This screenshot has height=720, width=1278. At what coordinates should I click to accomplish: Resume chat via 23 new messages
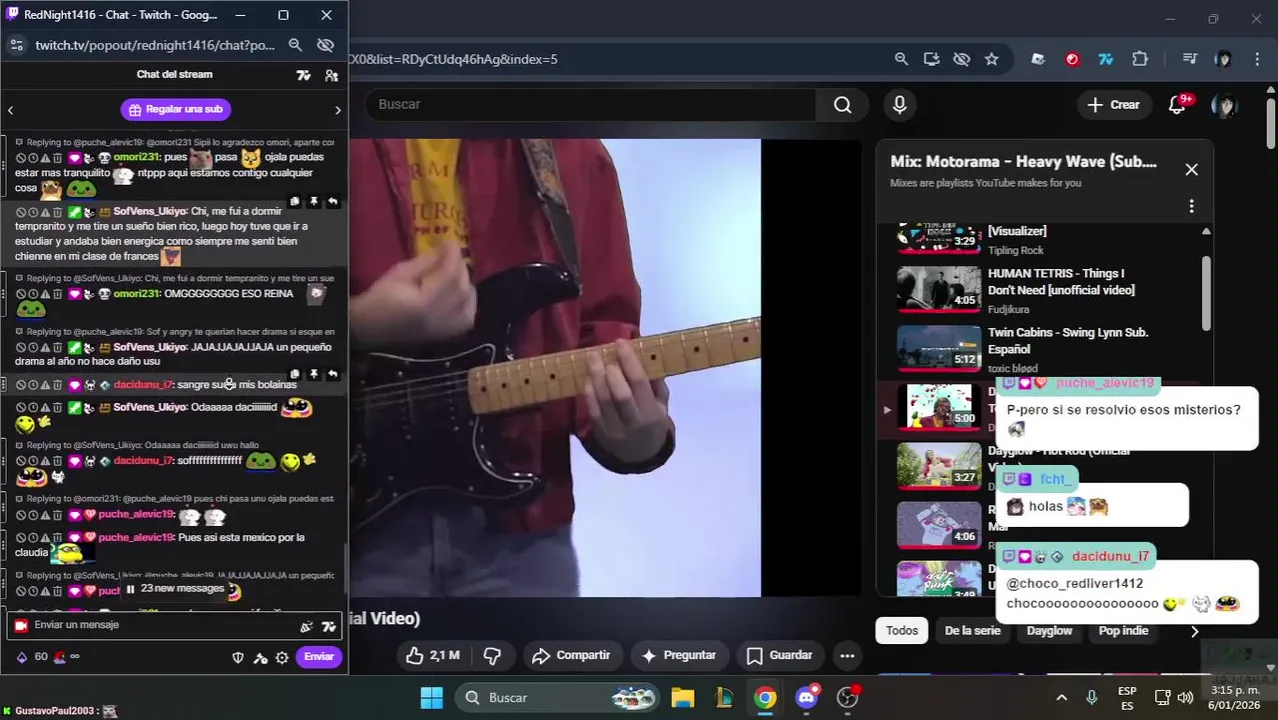click(175, 589)
